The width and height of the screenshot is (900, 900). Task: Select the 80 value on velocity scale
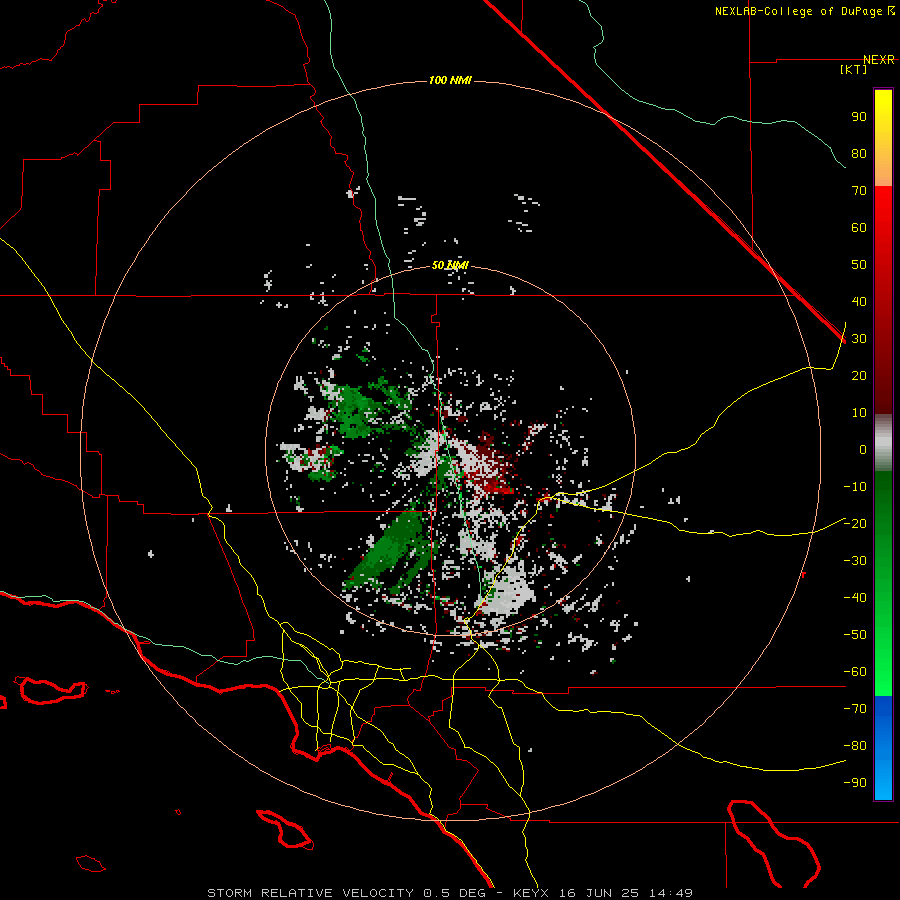tap(859, 154)
